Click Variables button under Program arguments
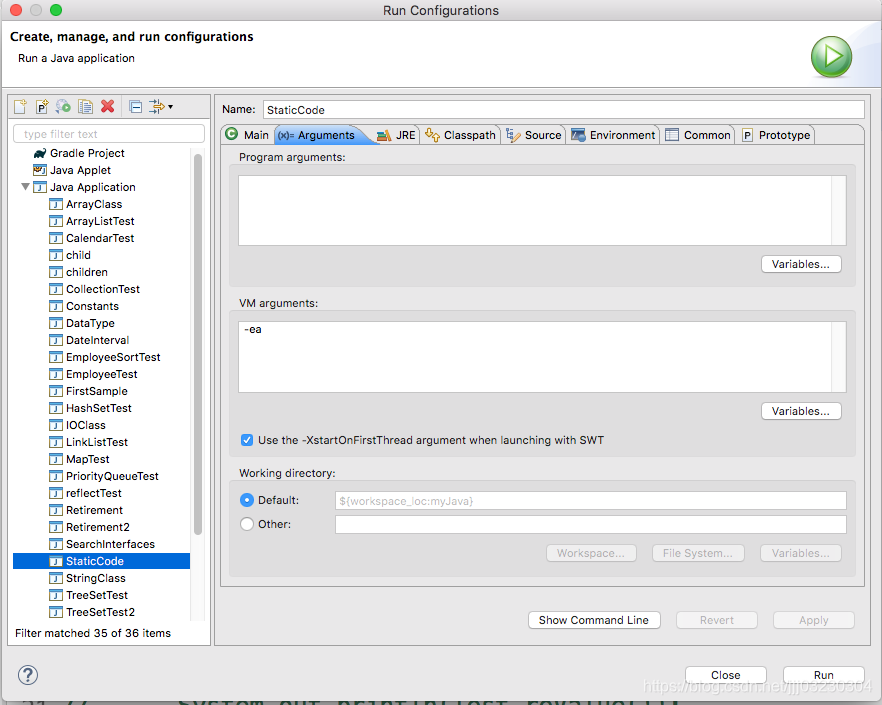The height and width of the screenshot is (705, 882). (801, 264)
